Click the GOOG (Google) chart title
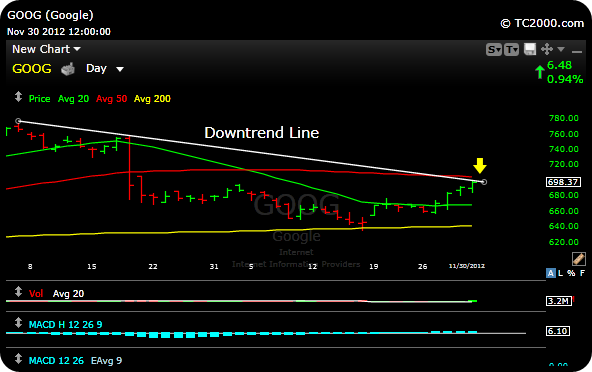592x372 pixels. 50,15
